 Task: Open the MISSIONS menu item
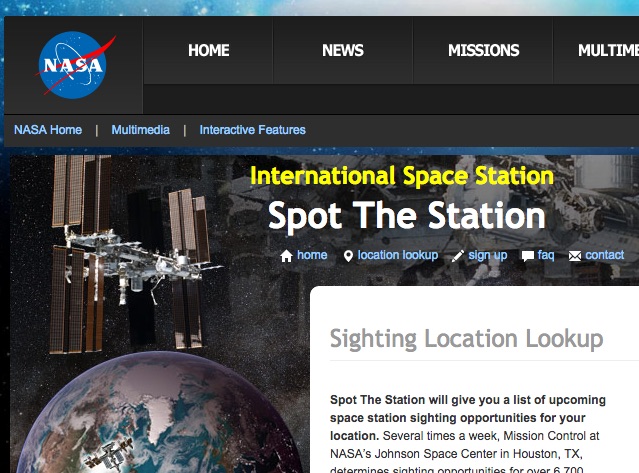pyautogui.click(x=483, y=51)
